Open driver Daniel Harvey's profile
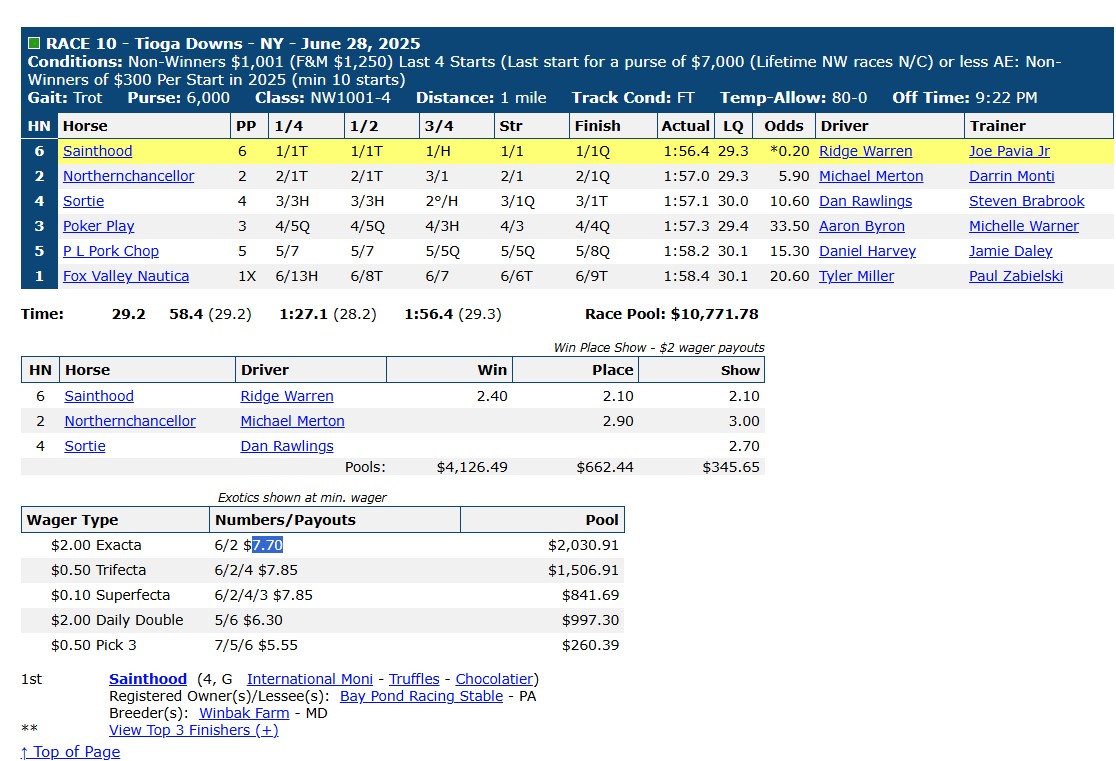The height and width of the screenshot is (761, 1116). 868,251
